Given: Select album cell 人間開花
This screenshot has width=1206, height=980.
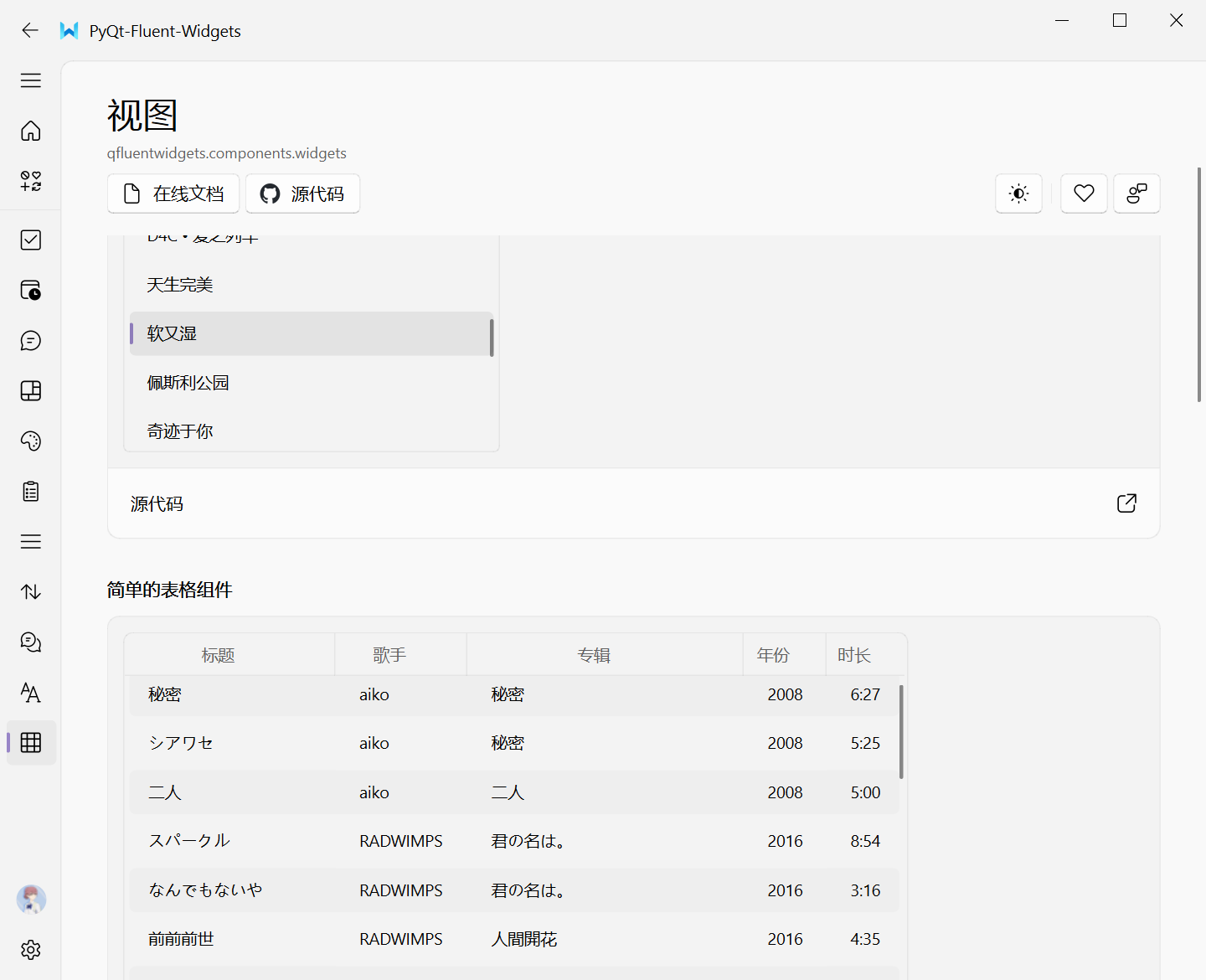Looking at the screenshot, I should click(524, 939).
